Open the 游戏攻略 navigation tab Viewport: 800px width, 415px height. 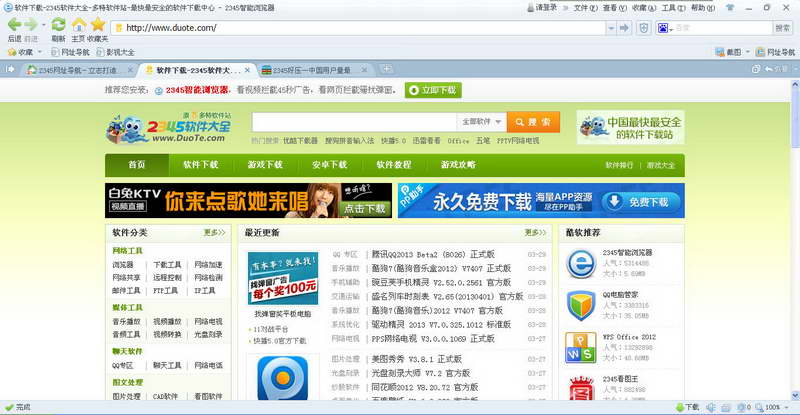(458, 165)
